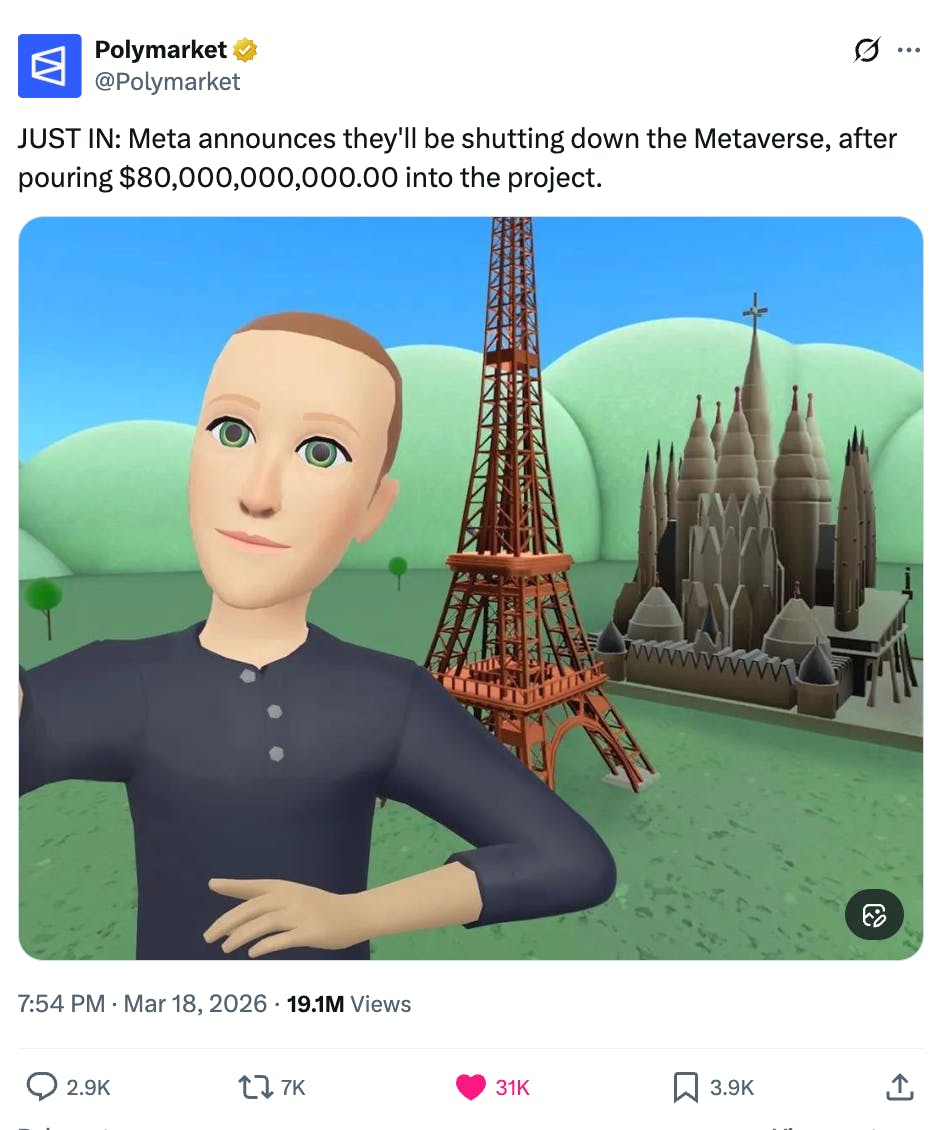Open the Metaverse avatar image

tap(471, 588)
